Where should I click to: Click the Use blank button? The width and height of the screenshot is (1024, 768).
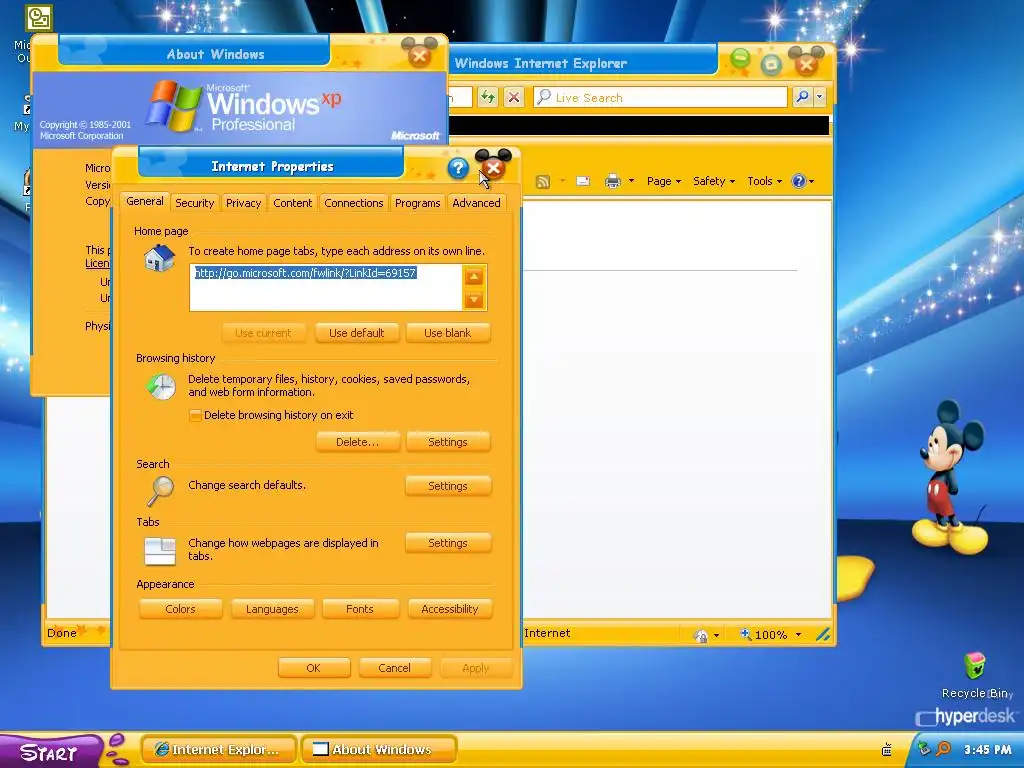point(447,333)
